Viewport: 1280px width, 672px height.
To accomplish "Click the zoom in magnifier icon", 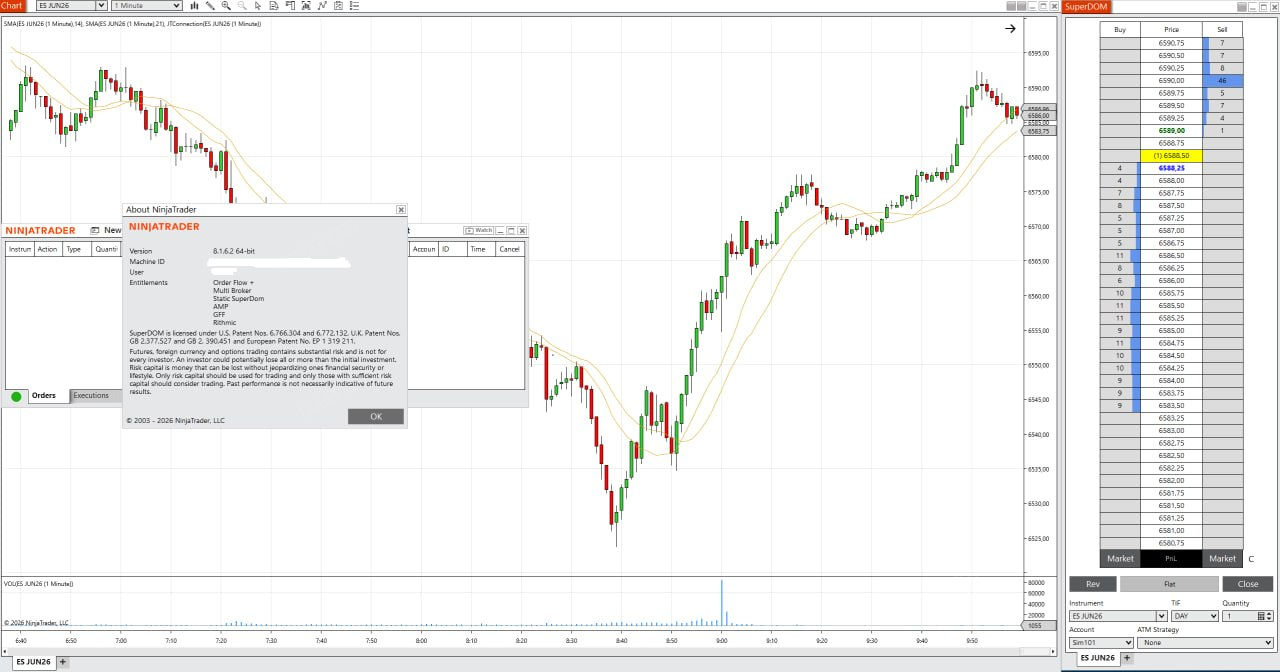I will tap(226, 5).
